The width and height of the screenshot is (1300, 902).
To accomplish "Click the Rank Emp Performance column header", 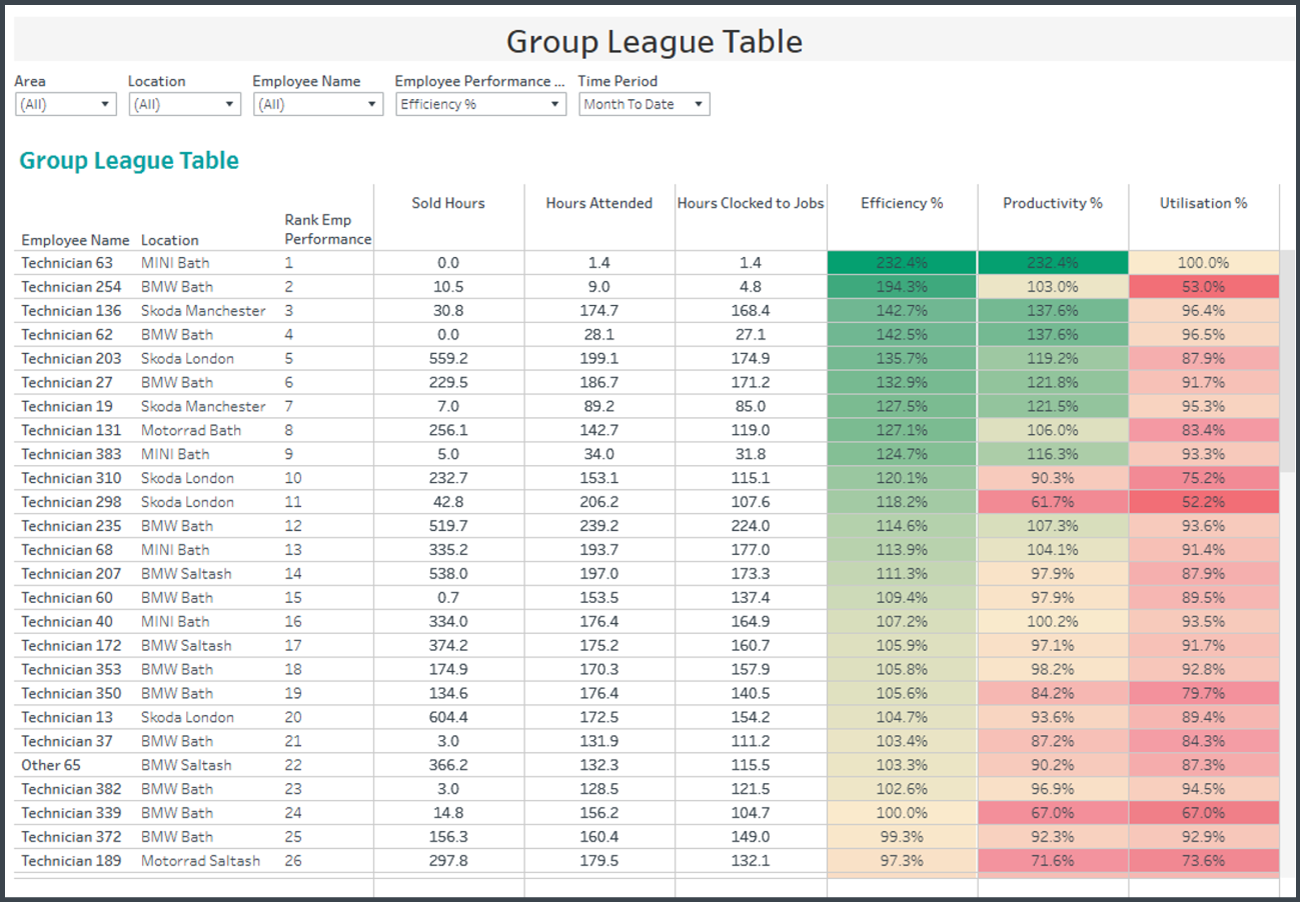I will tap(327, 229).
